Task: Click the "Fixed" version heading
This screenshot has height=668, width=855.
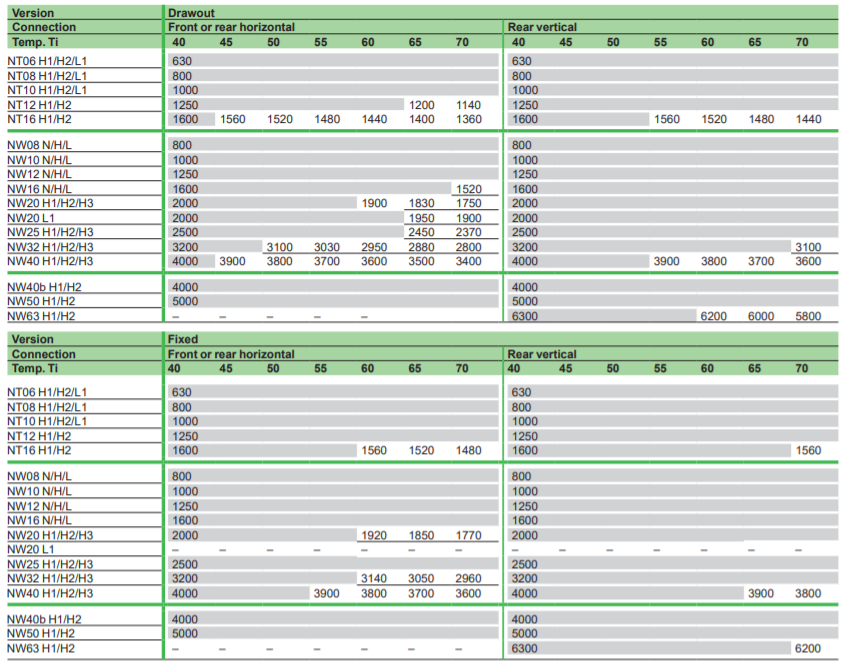Action: [183, 339]
